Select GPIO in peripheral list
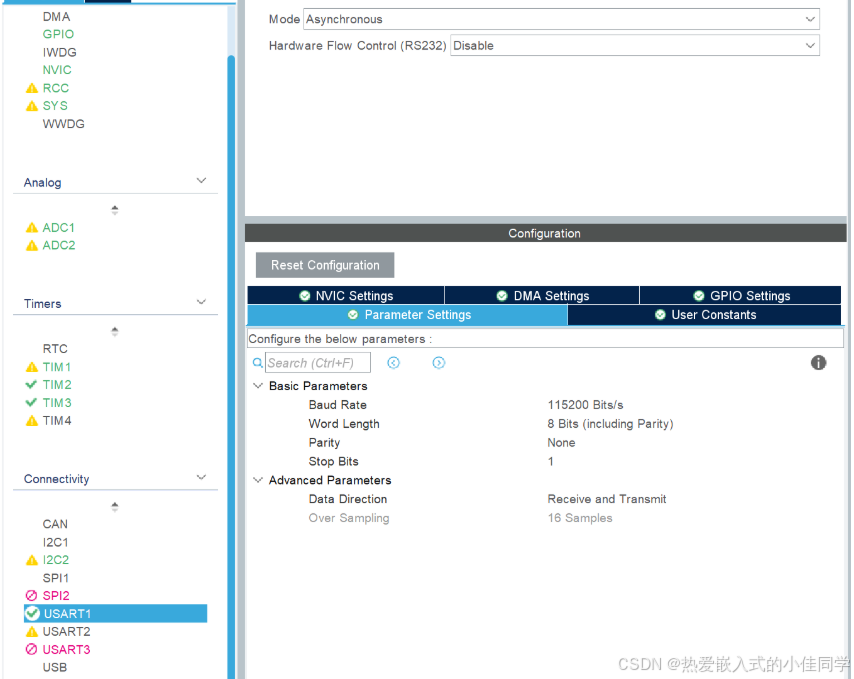The image size is (854, 679). coord(58,34)
